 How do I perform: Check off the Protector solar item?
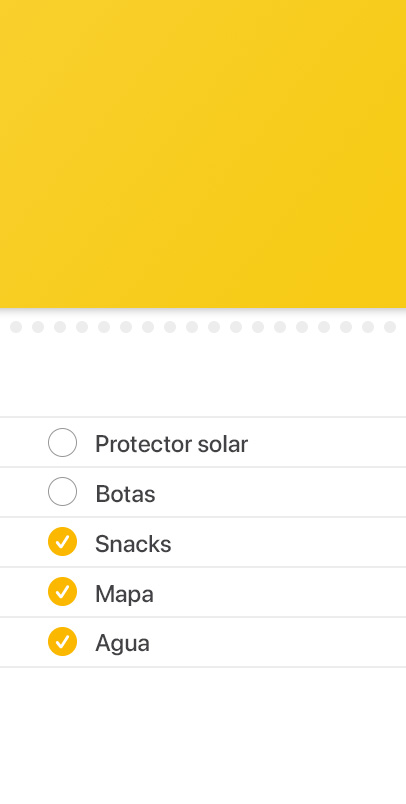63,443
